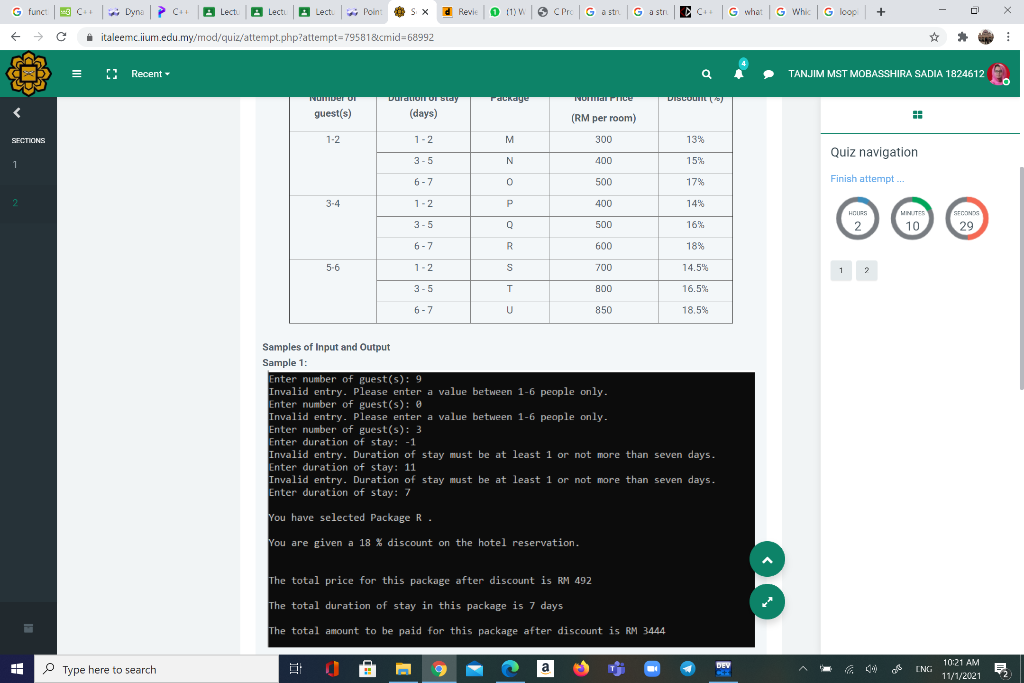Switch to the Review browser tab
This screenshot has height=683, width=1024.
click(x=461, y=12)
